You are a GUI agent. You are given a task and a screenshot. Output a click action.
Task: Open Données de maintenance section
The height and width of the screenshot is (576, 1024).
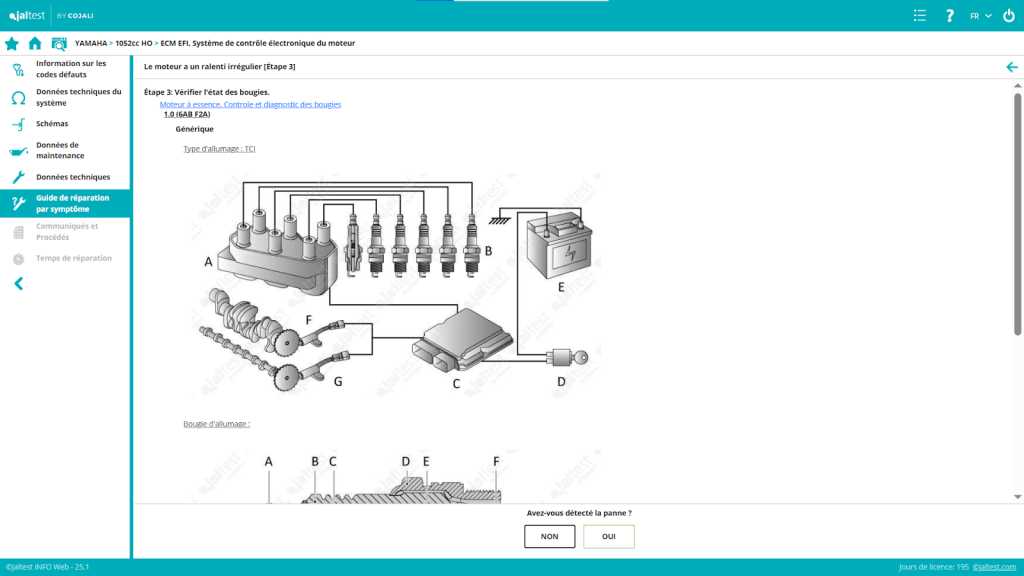(x=60, y=150)
